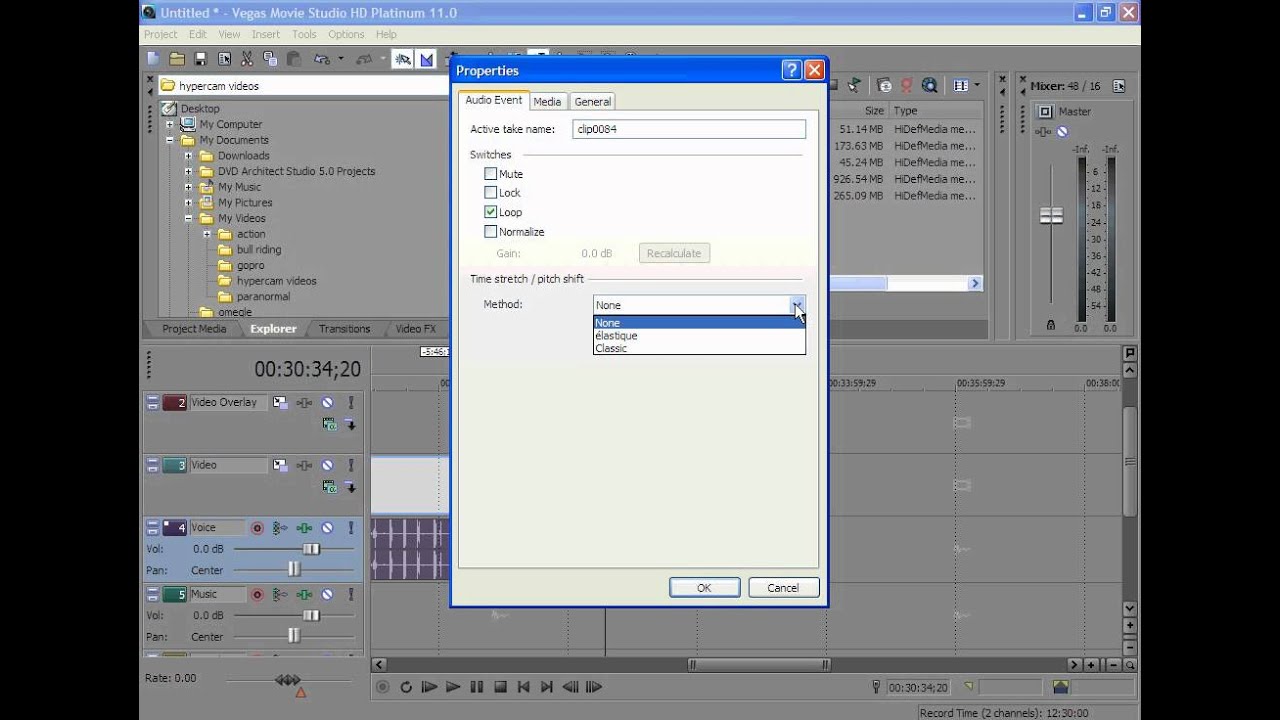1280x720 pixels.
Task: Click the Arm for Record icon on Music track
Action: point(257,594)
